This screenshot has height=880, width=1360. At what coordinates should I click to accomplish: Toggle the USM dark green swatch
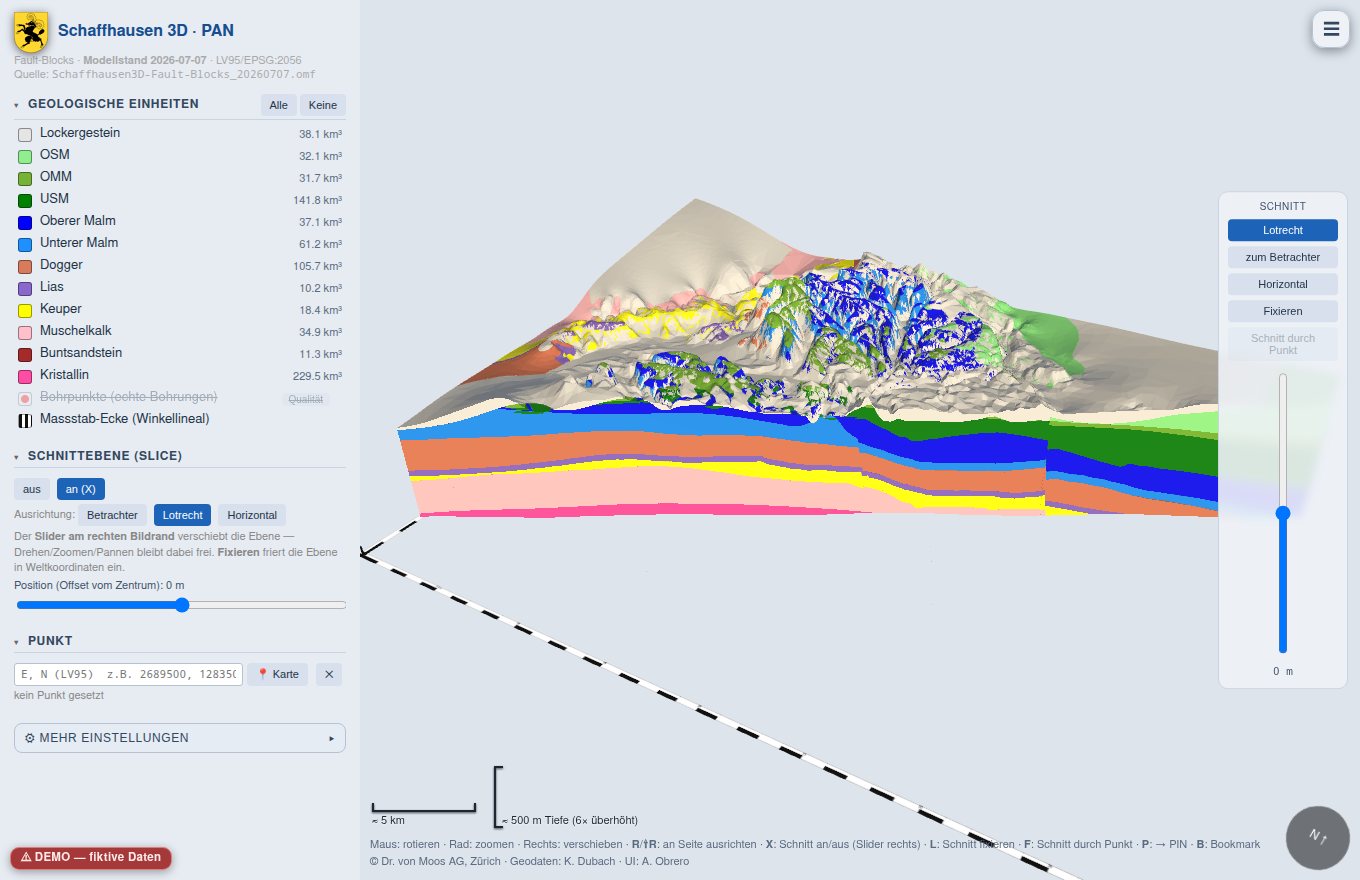[25, 200]
